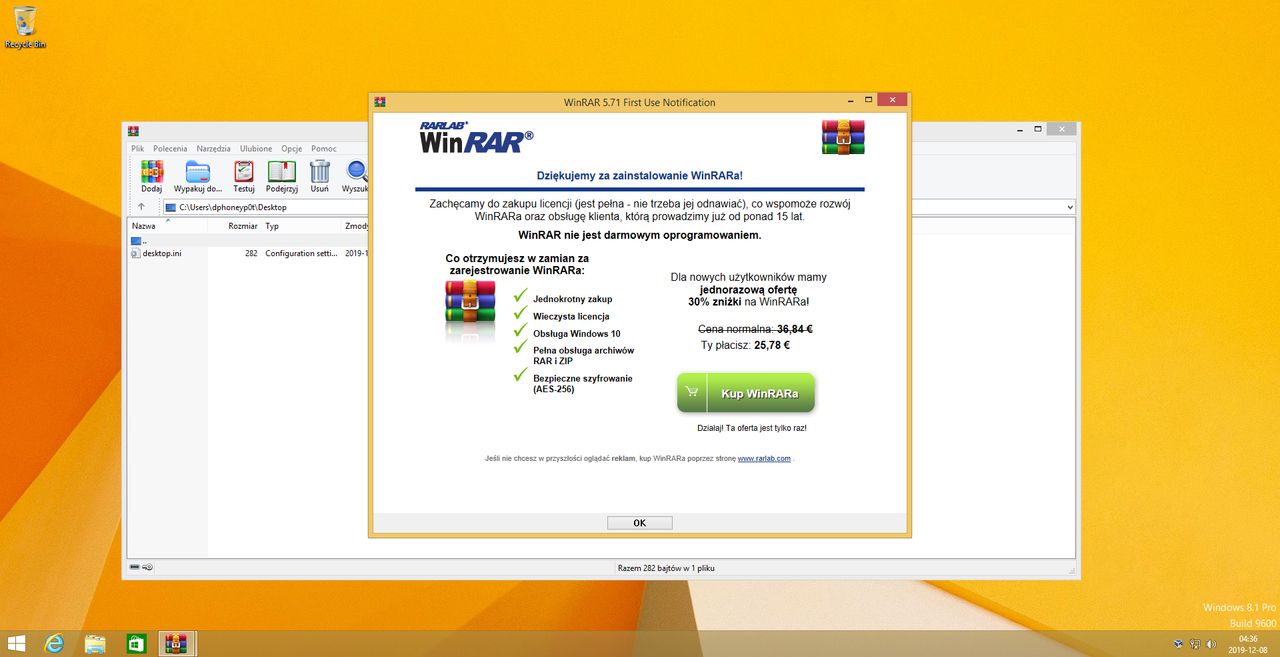Image resolution: width=1280 pixels, height=657 pixels.
Task: Sort by the Typ column header
Action: [x=301, y=226]
